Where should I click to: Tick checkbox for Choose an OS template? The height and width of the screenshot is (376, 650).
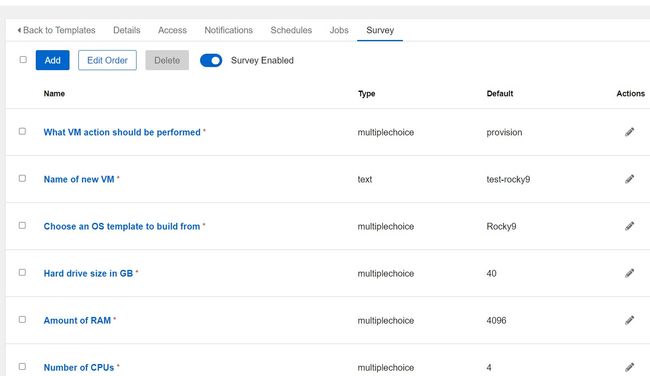click(x=22, y=226)
